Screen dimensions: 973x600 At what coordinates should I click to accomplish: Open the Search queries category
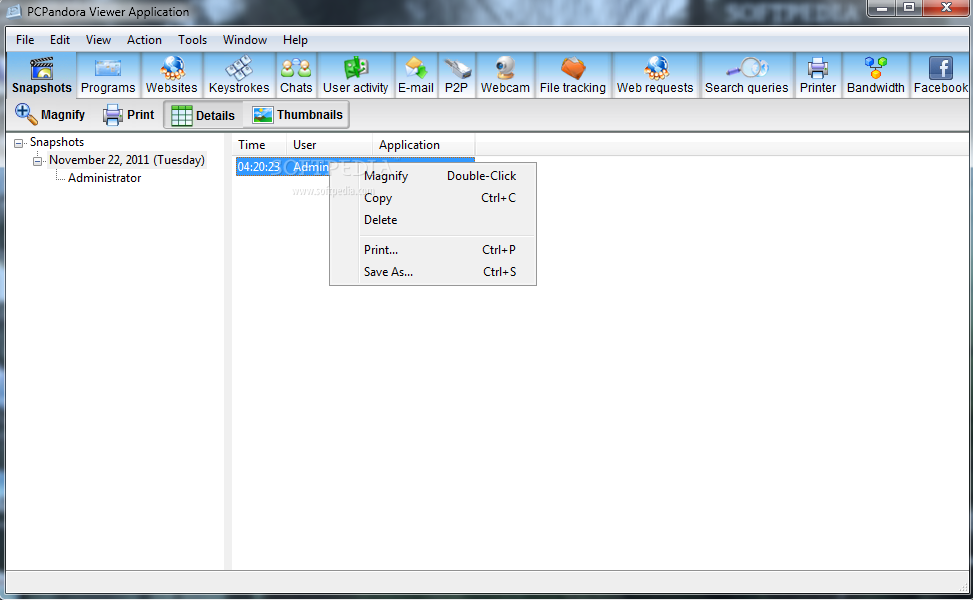click(x=747, y=75)
